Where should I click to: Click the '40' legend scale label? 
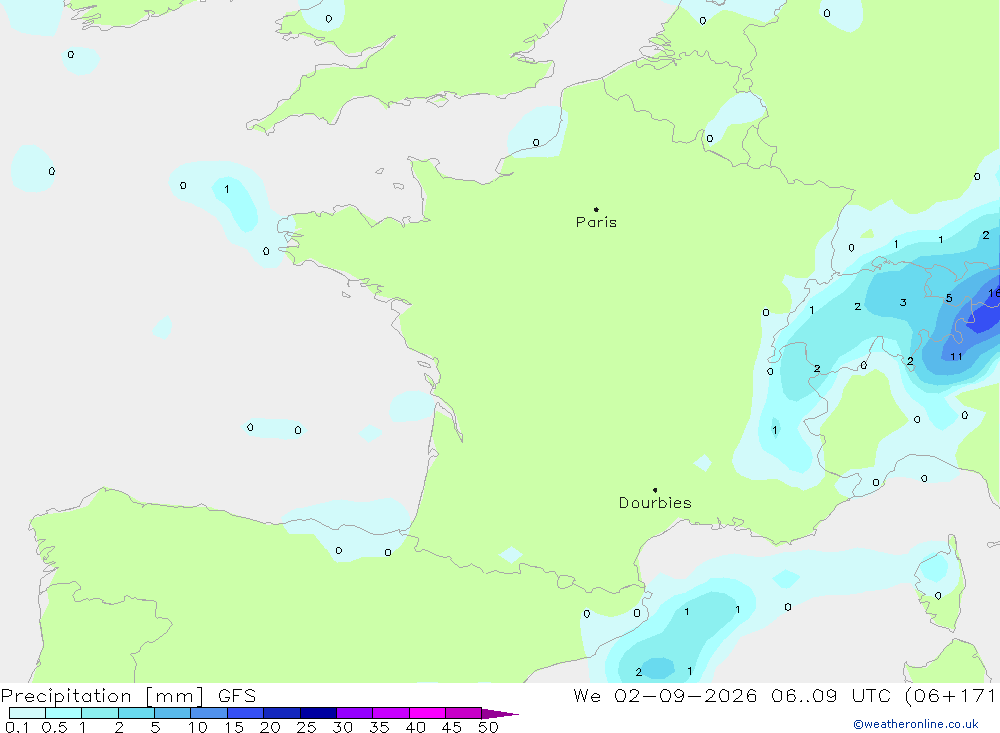[416, 727]
